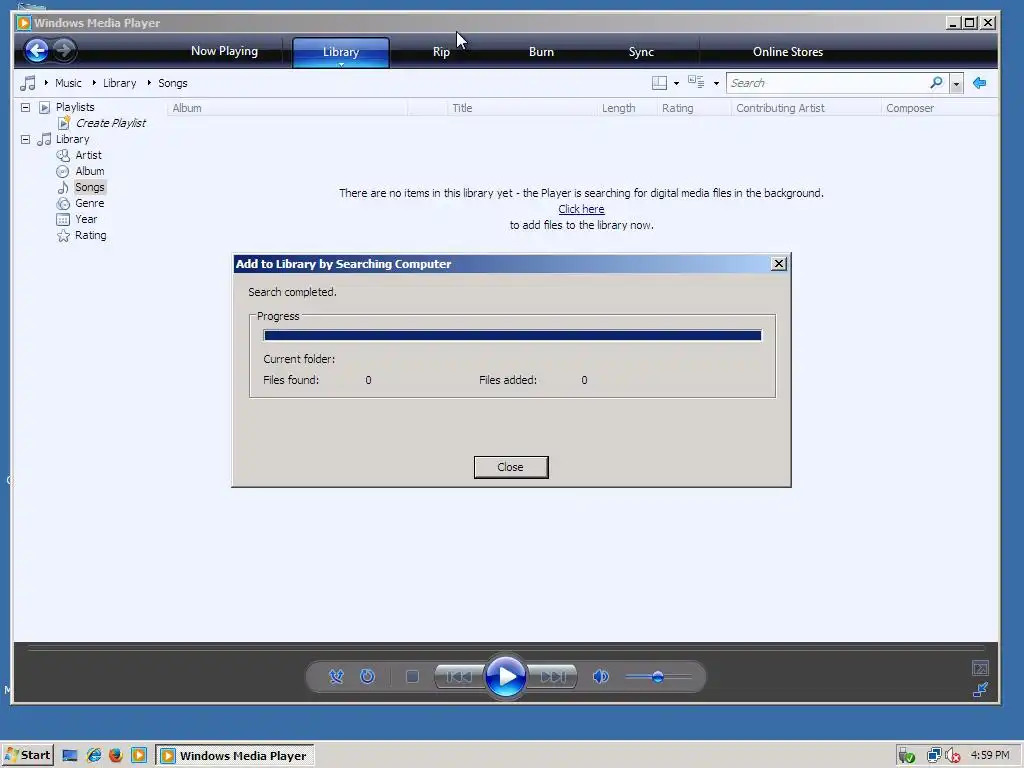Select Rating in the library tree
The image size is (1024, 768).
pyautogui.click(x=91, y=235)
